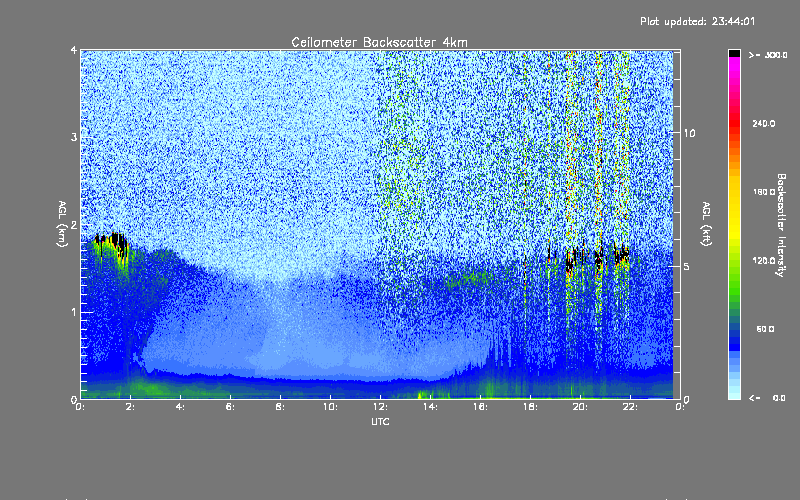The image size is (800, 500).
Task: Click the '18:' tick on the UTC axis
Action: point(530,407)
